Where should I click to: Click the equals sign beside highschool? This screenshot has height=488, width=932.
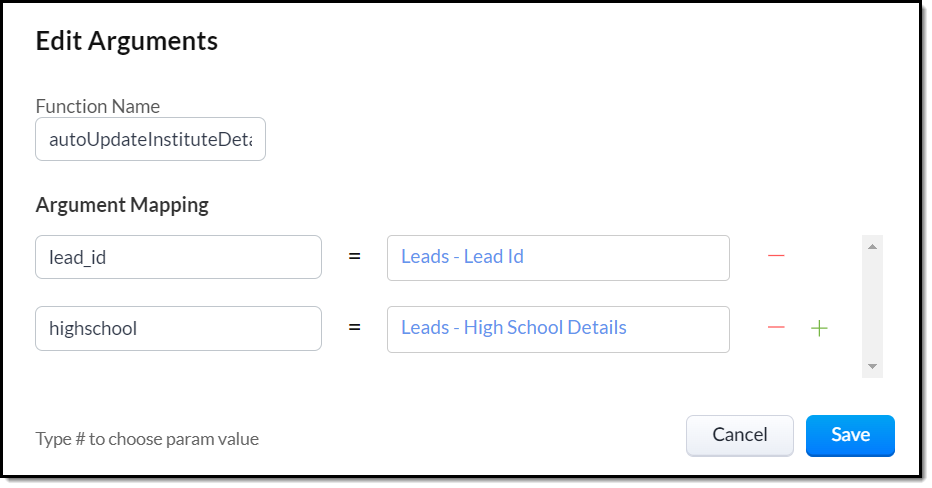click(x=354, y=328)
